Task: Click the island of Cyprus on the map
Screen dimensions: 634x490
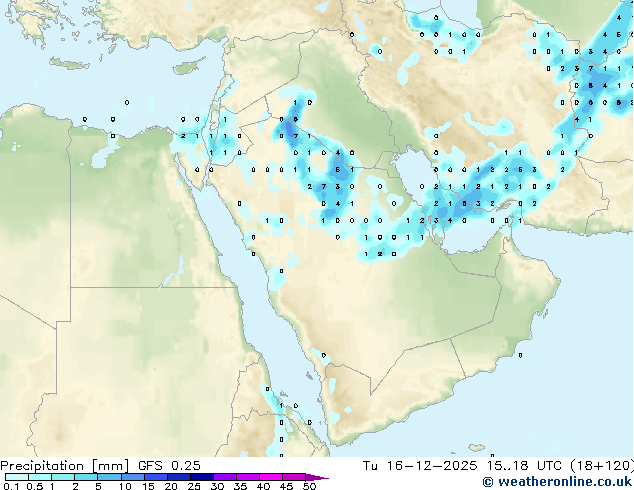Action: pos(188,66)
